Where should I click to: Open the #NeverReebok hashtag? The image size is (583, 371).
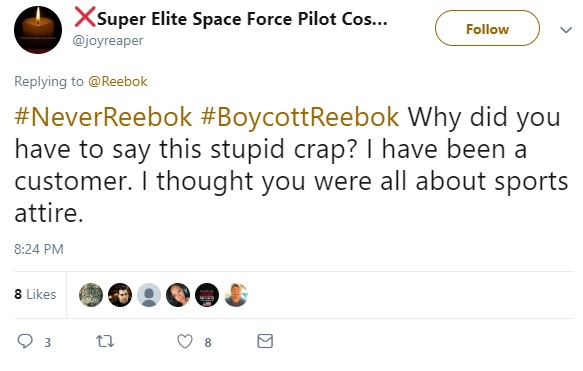coord(103,117)
